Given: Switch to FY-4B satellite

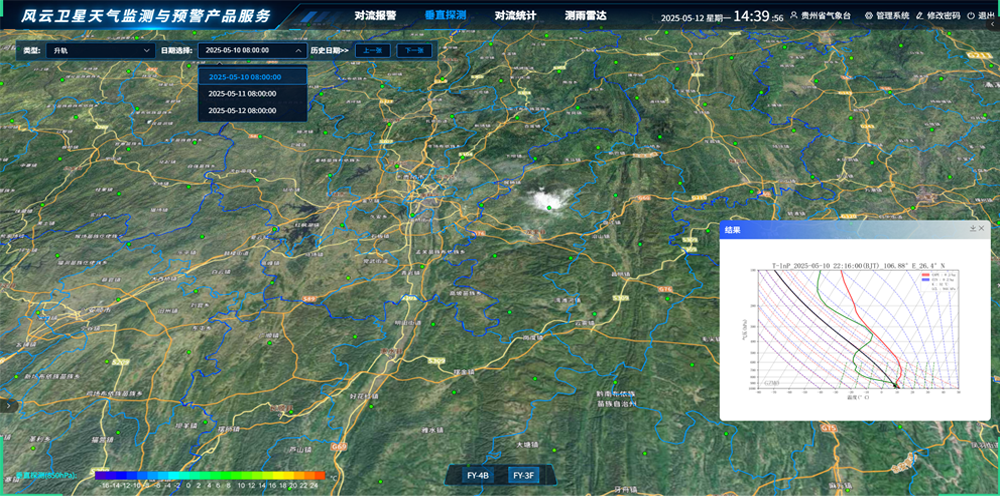Looking at the screenshot, I should click(477, 476).
